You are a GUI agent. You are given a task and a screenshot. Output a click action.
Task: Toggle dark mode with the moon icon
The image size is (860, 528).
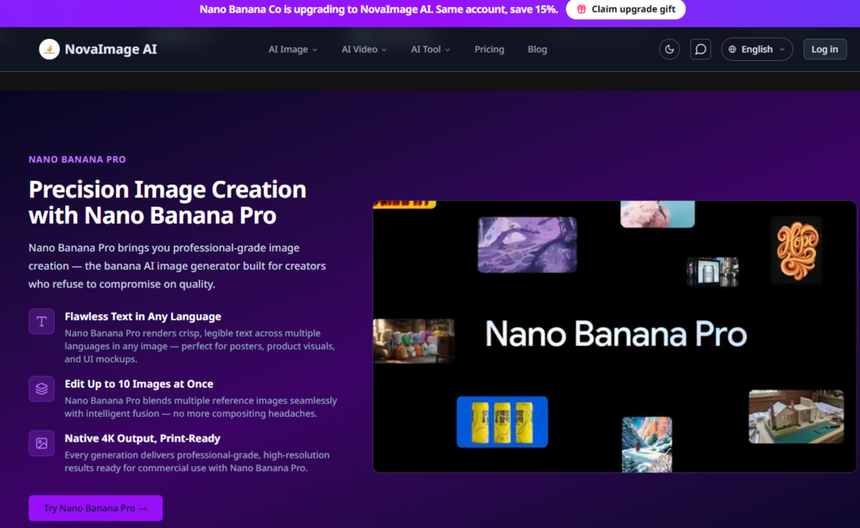pyautogui.click(x=669, y=49)
